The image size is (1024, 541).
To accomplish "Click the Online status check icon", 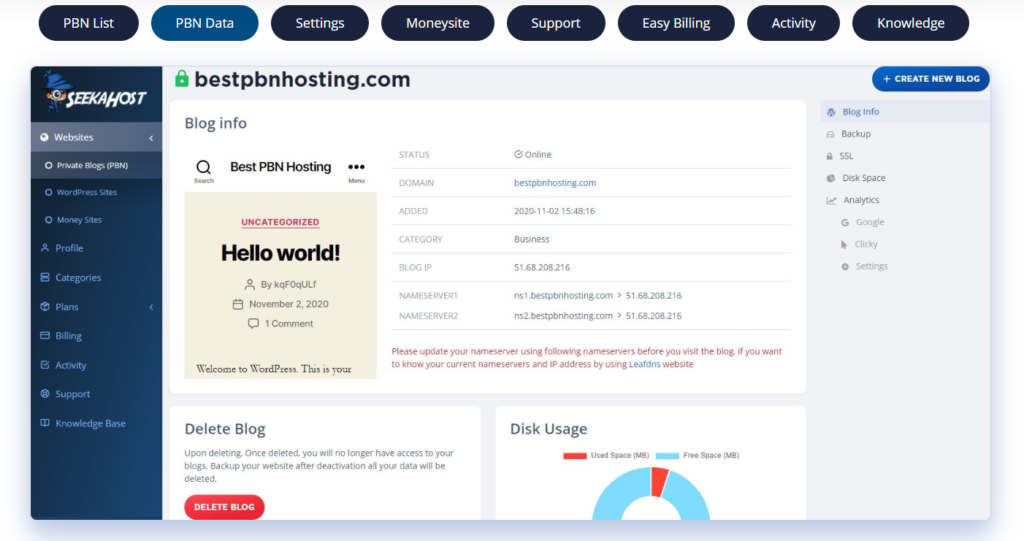I will pyautogui.click(x=518, y=154).
